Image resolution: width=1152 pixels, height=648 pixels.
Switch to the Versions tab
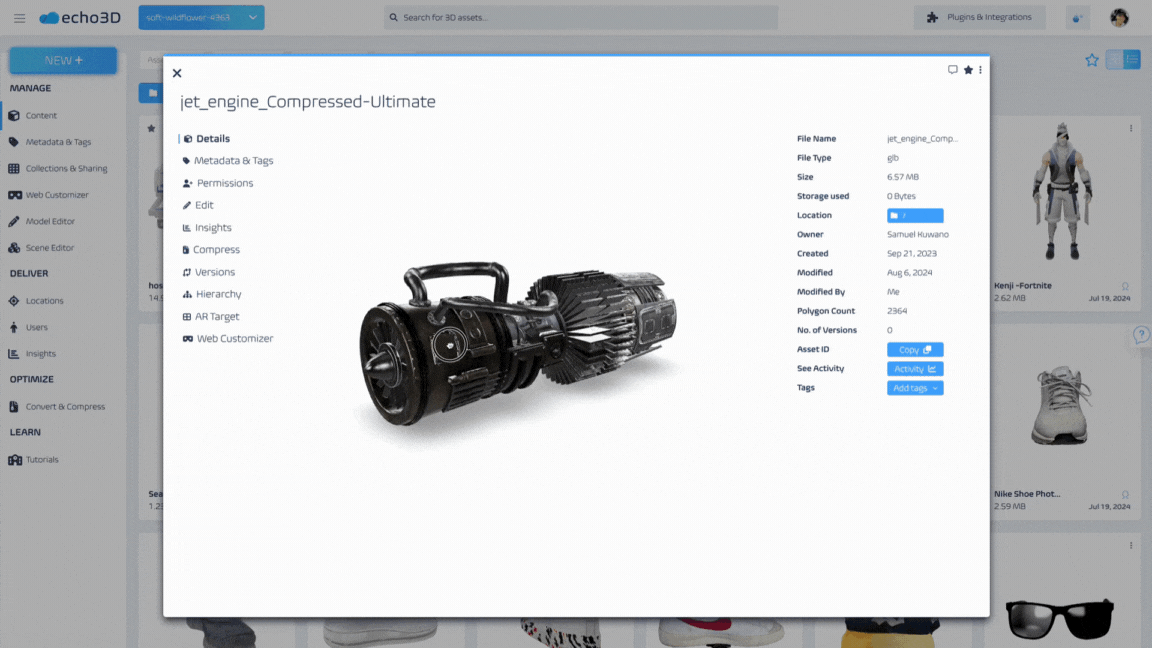coord(216,271)
